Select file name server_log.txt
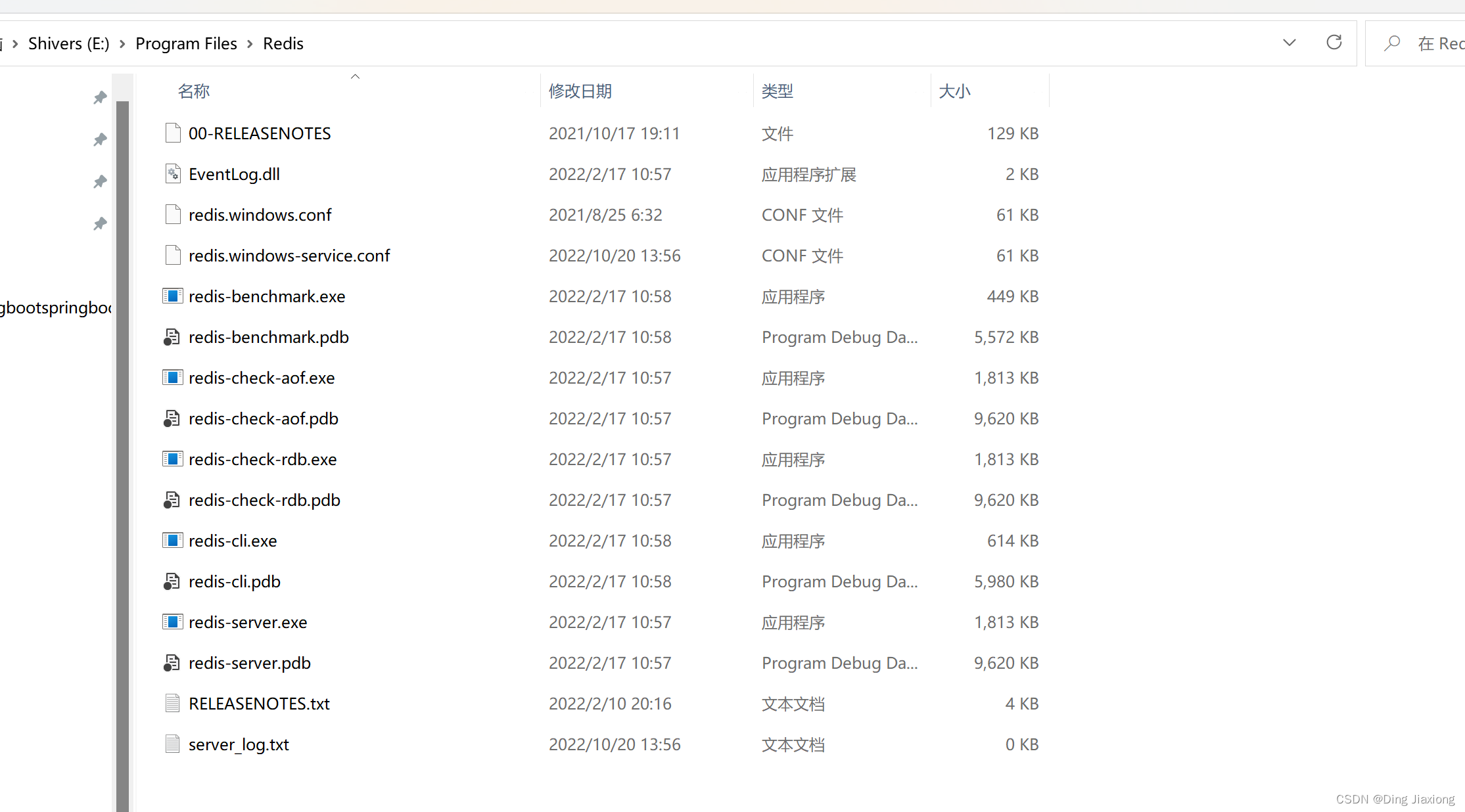Viewport: 1465px width, 812px height. pyautogui.click(x=239, y=744)
